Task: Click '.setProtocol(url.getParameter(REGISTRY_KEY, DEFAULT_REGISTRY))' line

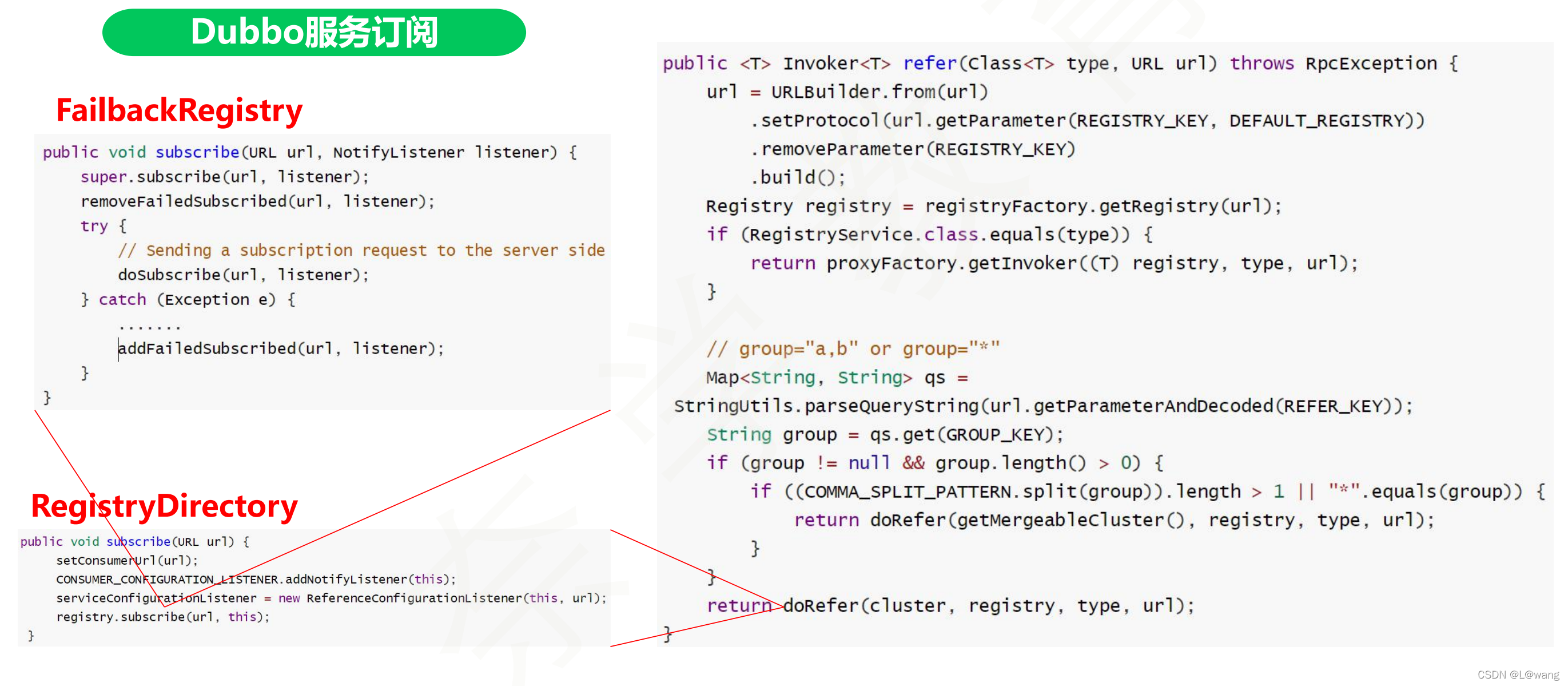Action: pyautogui.click(x=1087, y=121)
